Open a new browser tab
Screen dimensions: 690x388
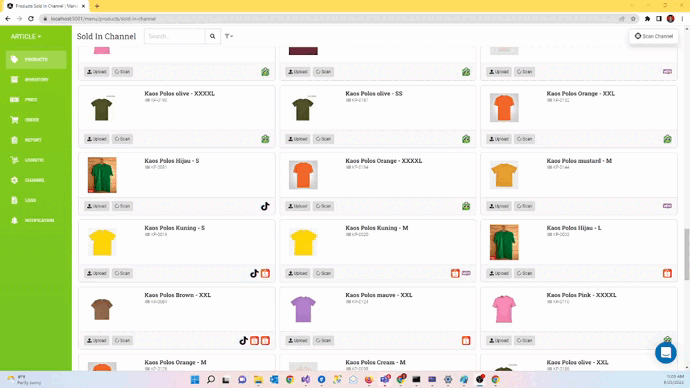pyautogui.click(x=97, y=6)
